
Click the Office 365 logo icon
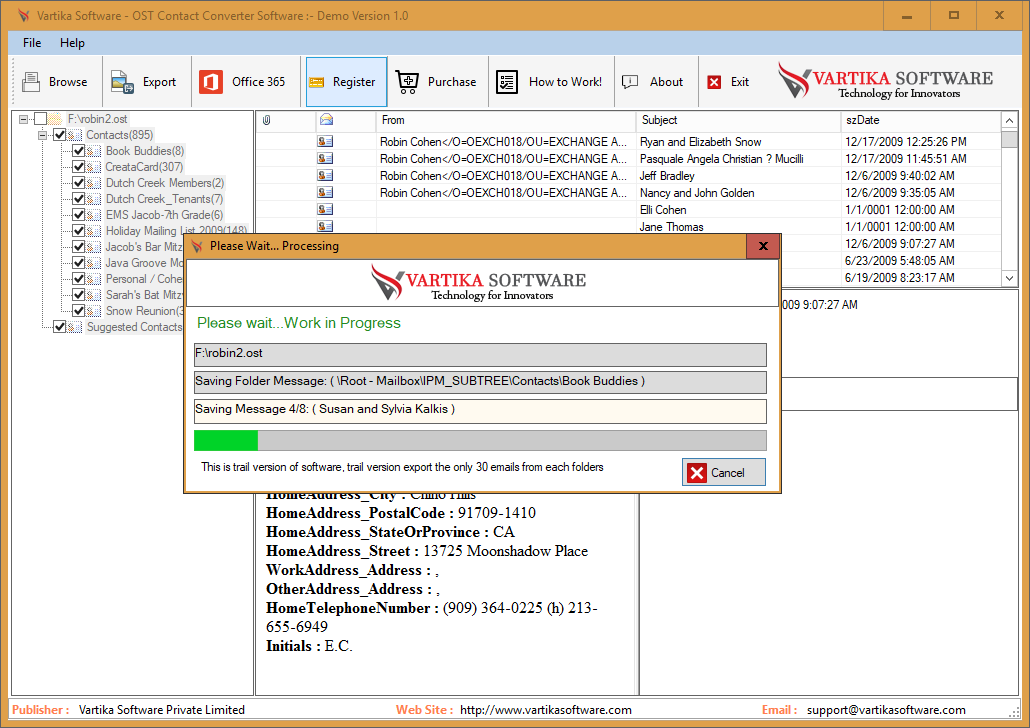[211, 82]
